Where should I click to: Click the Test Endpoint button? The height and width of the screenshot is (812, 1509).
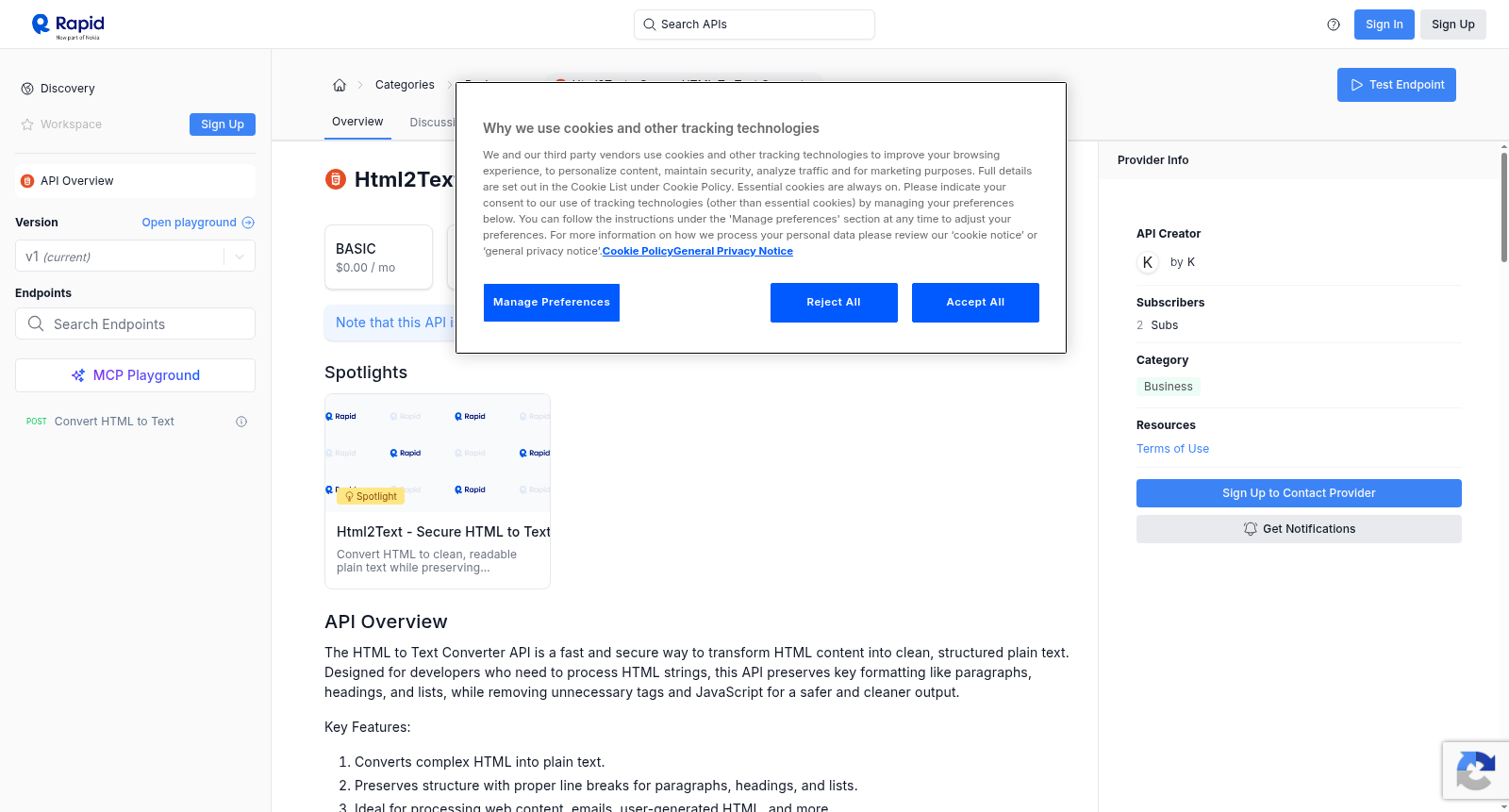pos(1397,85)
